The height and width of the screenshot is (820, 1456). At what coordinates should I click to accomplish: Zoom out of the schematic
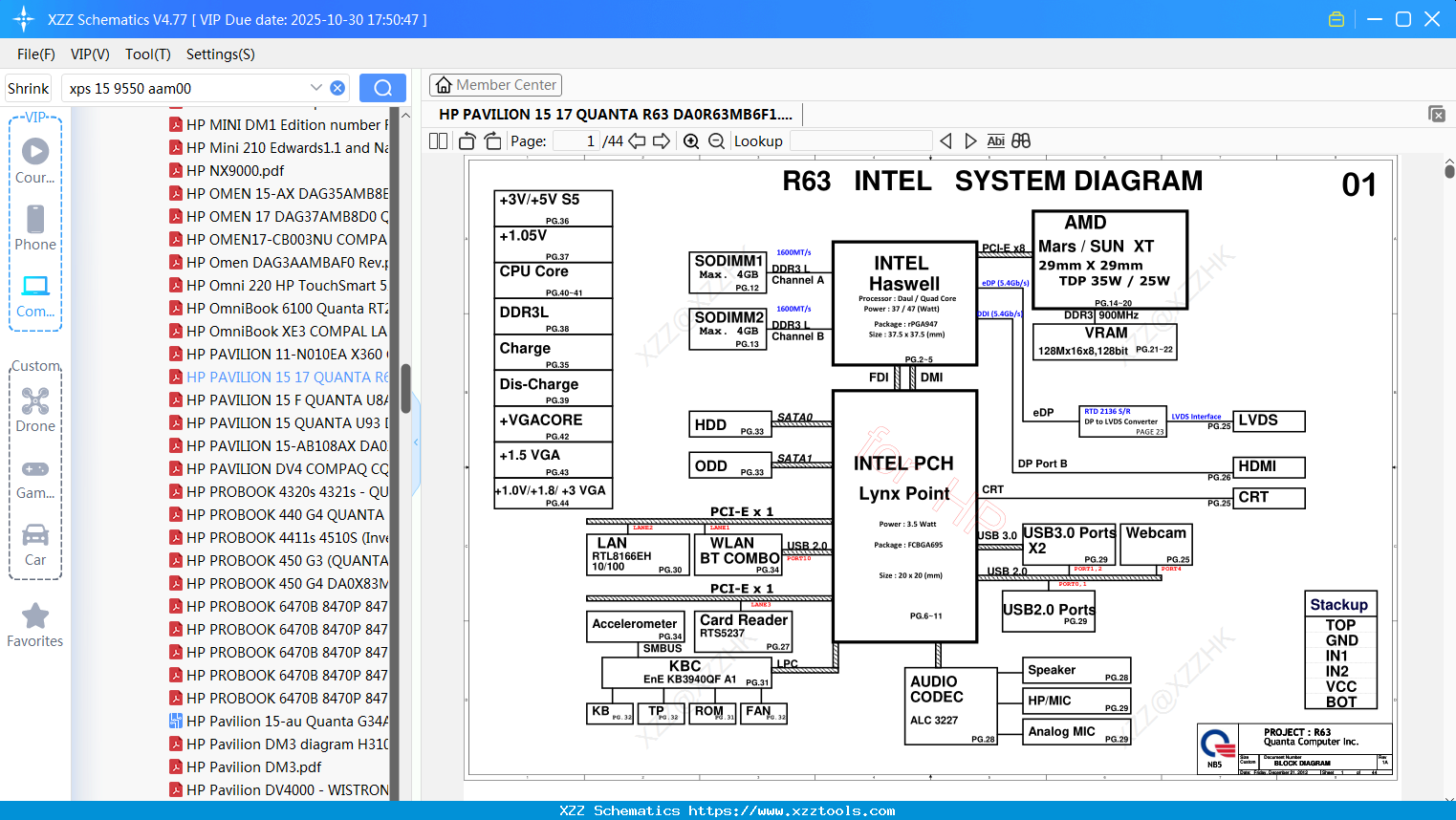[x=716, y=141]
